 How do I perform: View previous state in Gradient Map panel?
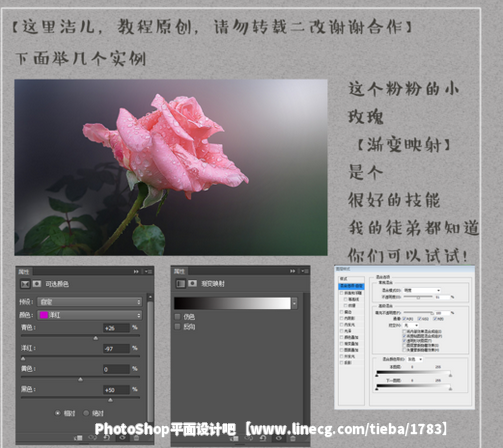[x=248, y=438]
